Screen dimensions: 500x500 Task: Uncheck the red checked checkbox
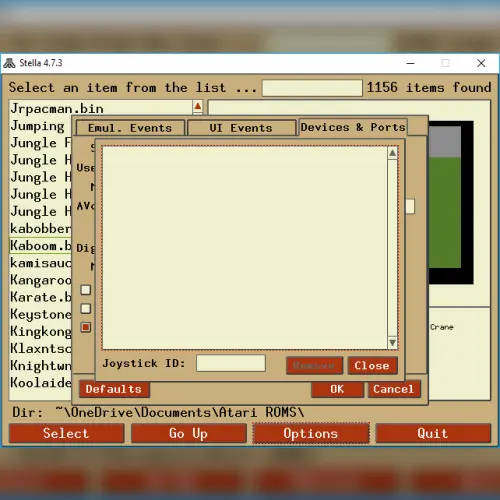coord(86,327)
